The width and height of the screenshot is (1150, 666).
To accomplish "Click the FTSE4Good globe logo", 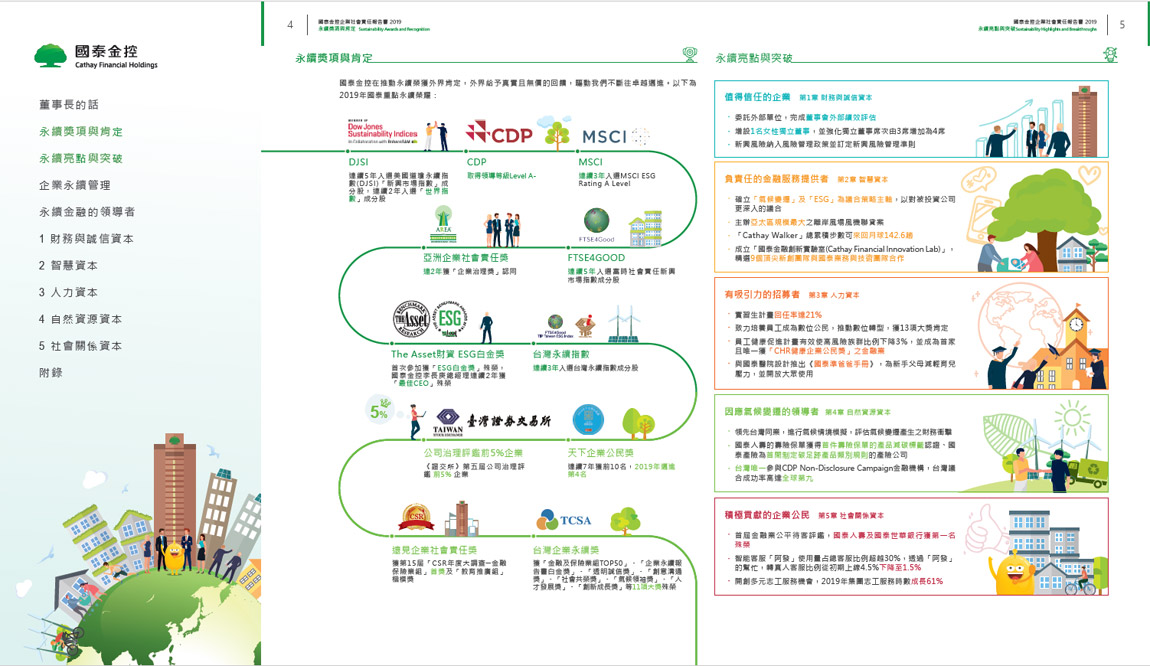I will pos(597,221).
